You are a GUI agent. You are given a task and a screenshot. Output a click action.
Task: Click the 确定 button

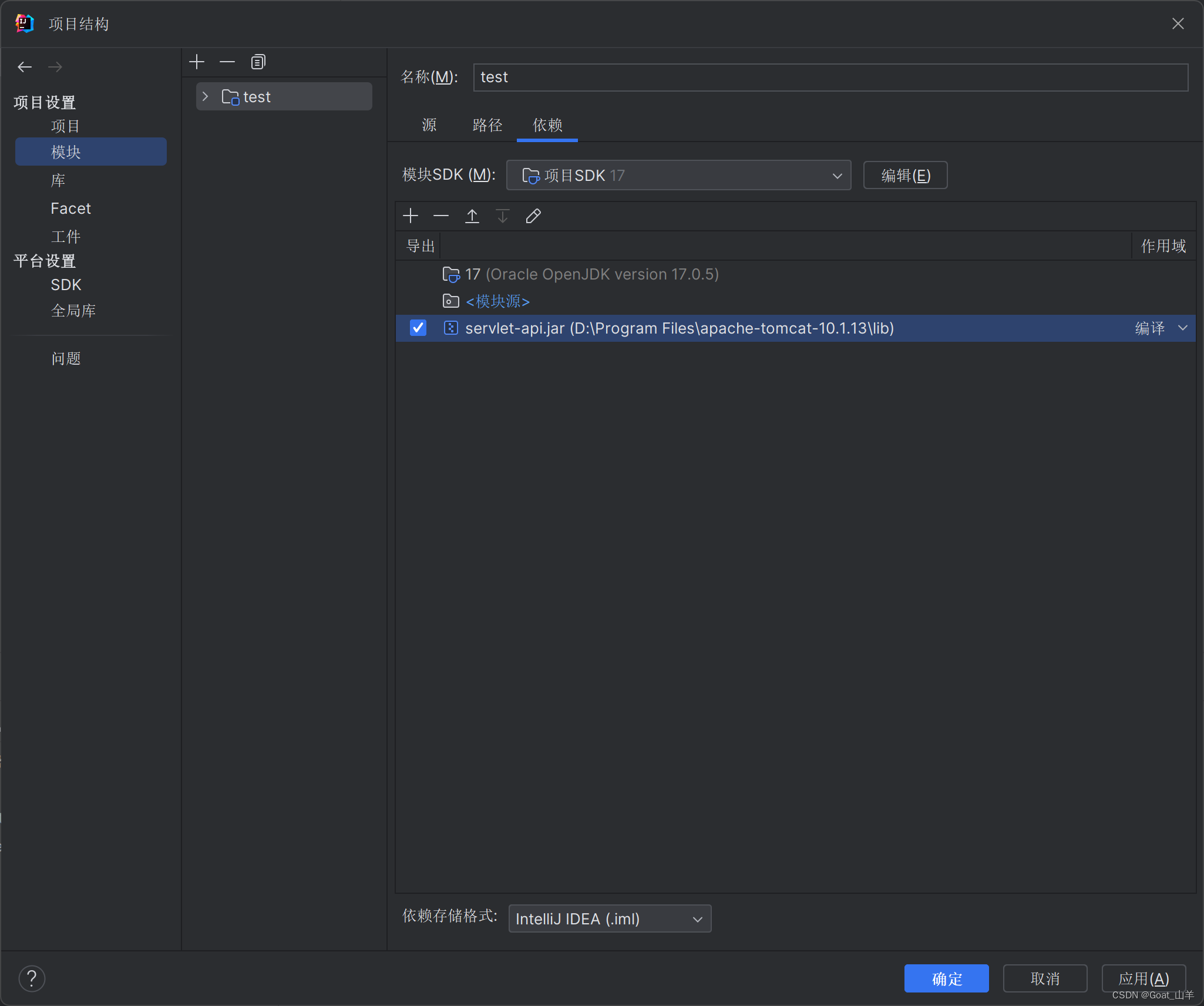946,978
